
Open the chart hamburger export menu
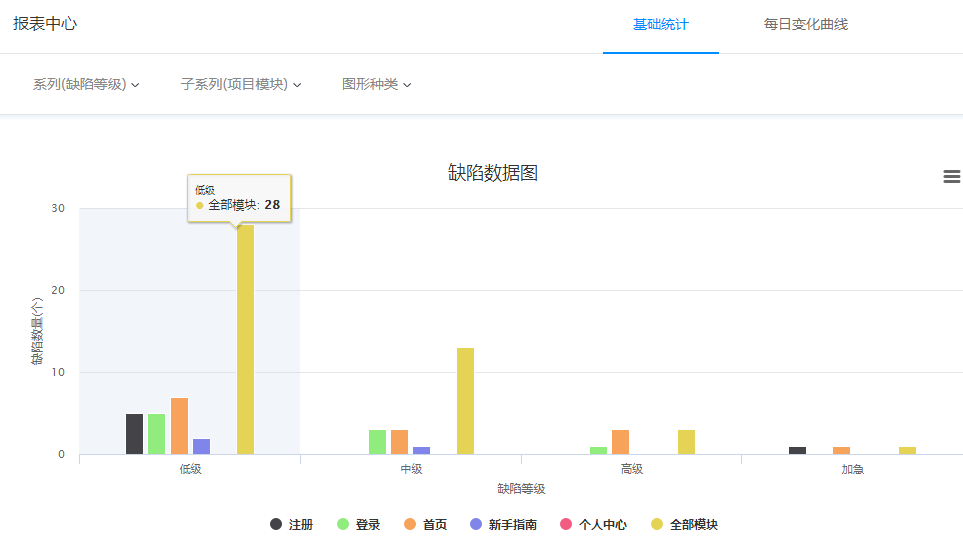(x=951, y=176)
